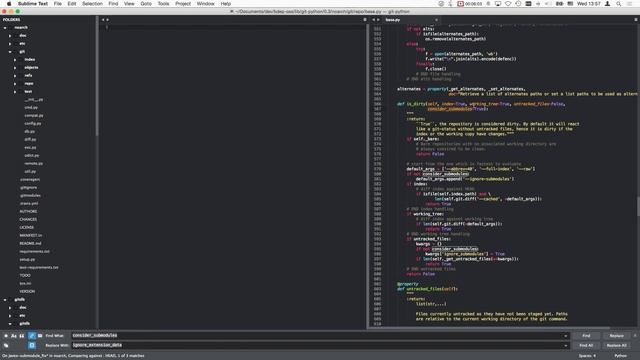
Task: Click the Replace button
Action: coord(616,336)
